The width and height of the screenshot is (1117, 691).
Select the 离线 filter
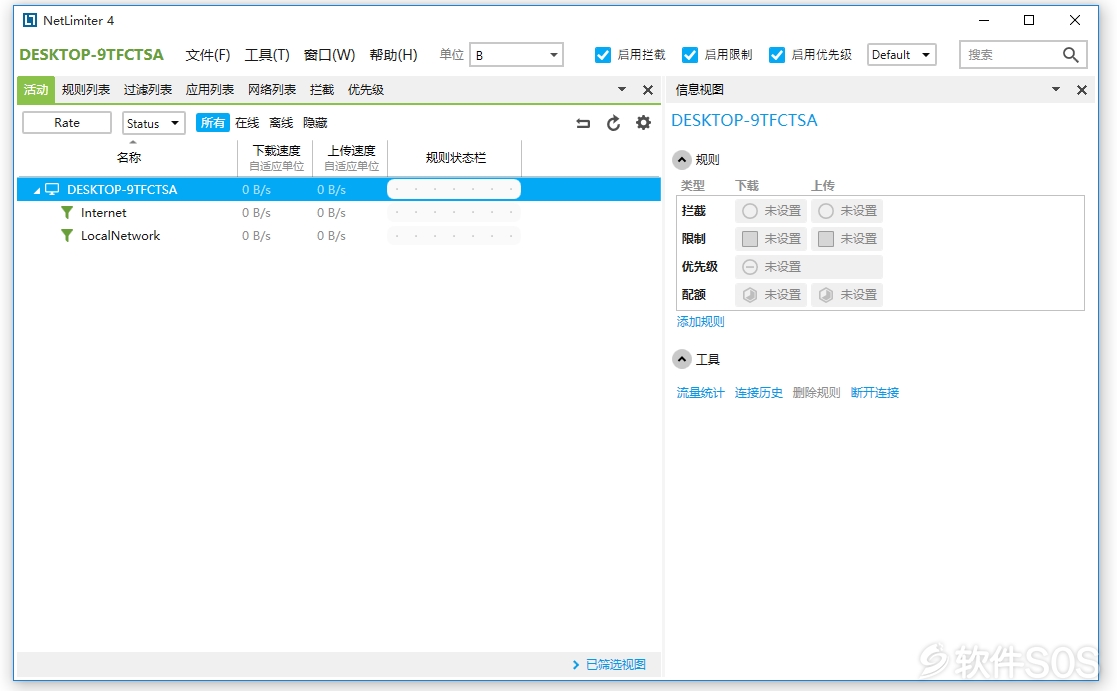(x=281, y=123)
